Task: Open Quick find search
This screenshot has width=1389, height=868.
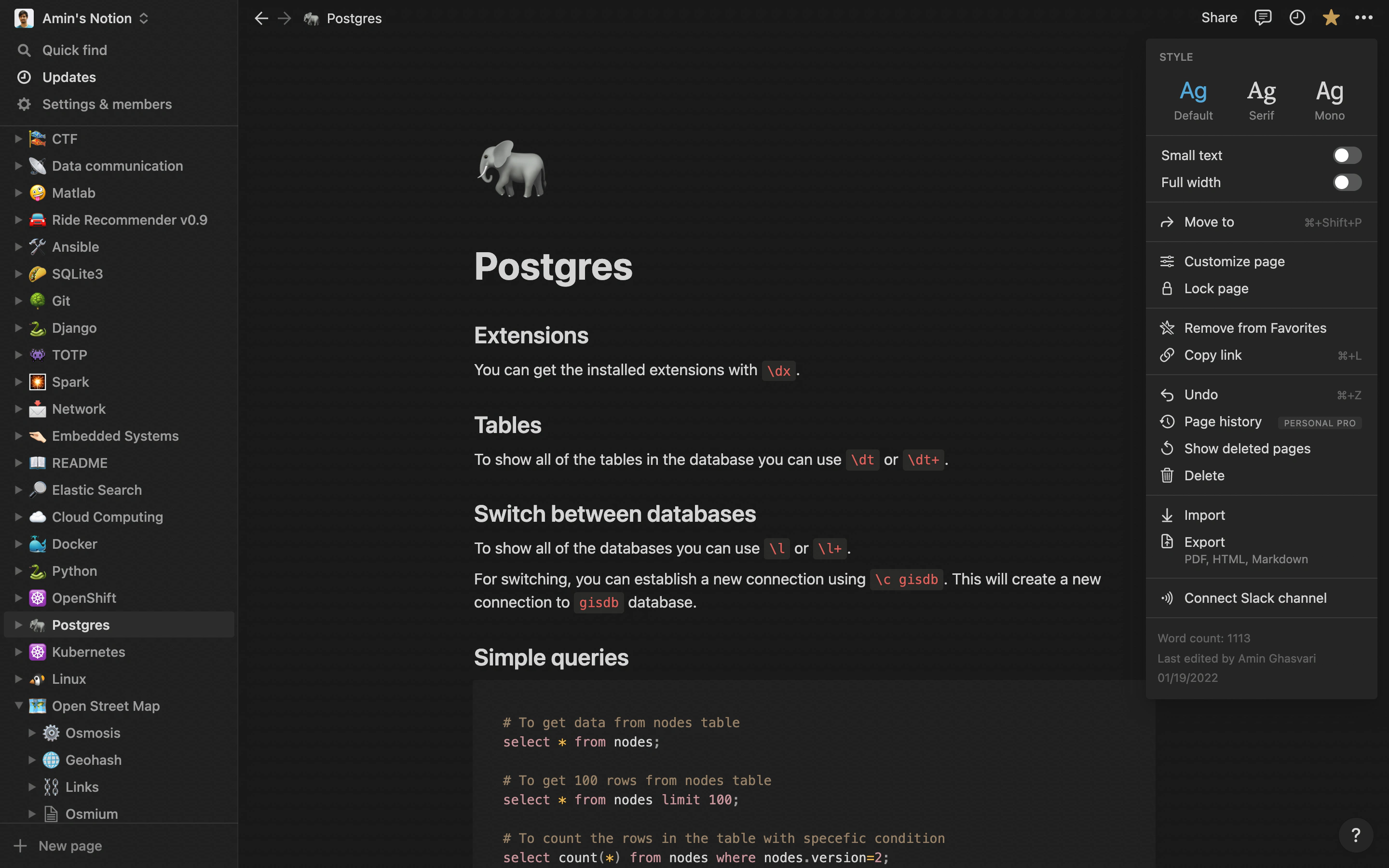Action: 75,50
